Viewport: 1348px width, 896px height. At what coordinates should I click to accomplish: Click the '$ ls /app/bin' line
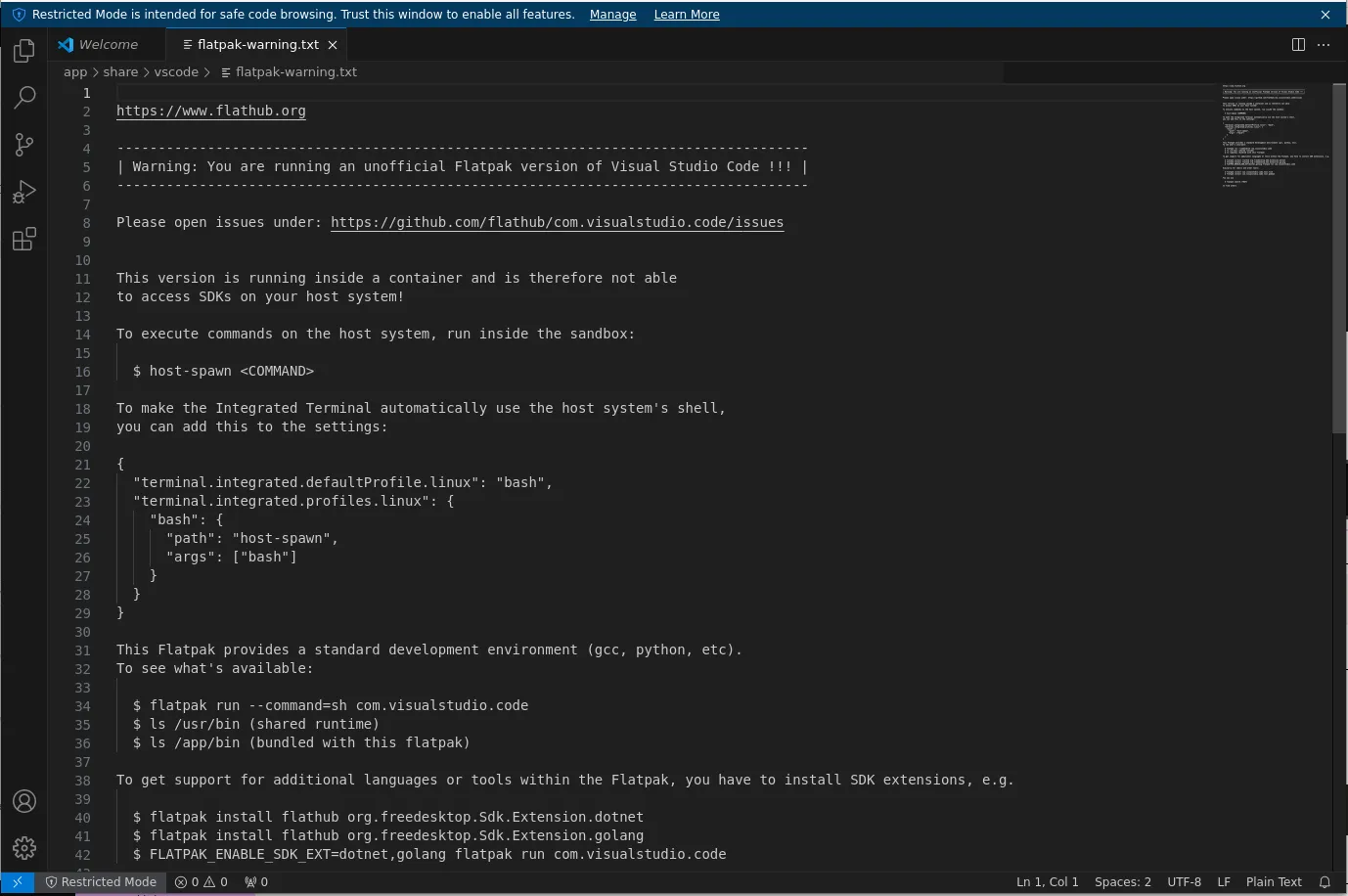(301, 742)
